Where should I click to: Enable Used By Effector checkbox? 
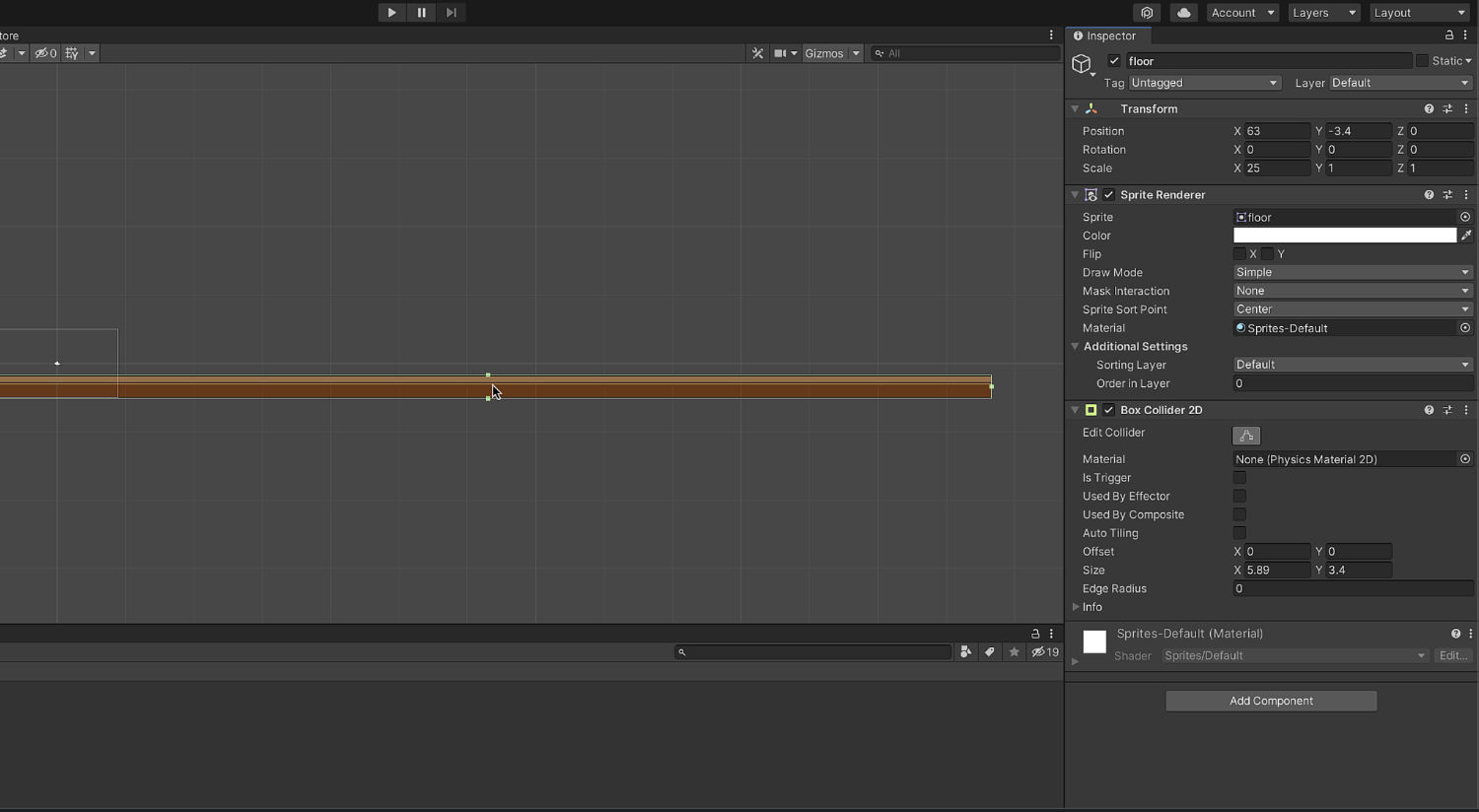point(1239,496)
